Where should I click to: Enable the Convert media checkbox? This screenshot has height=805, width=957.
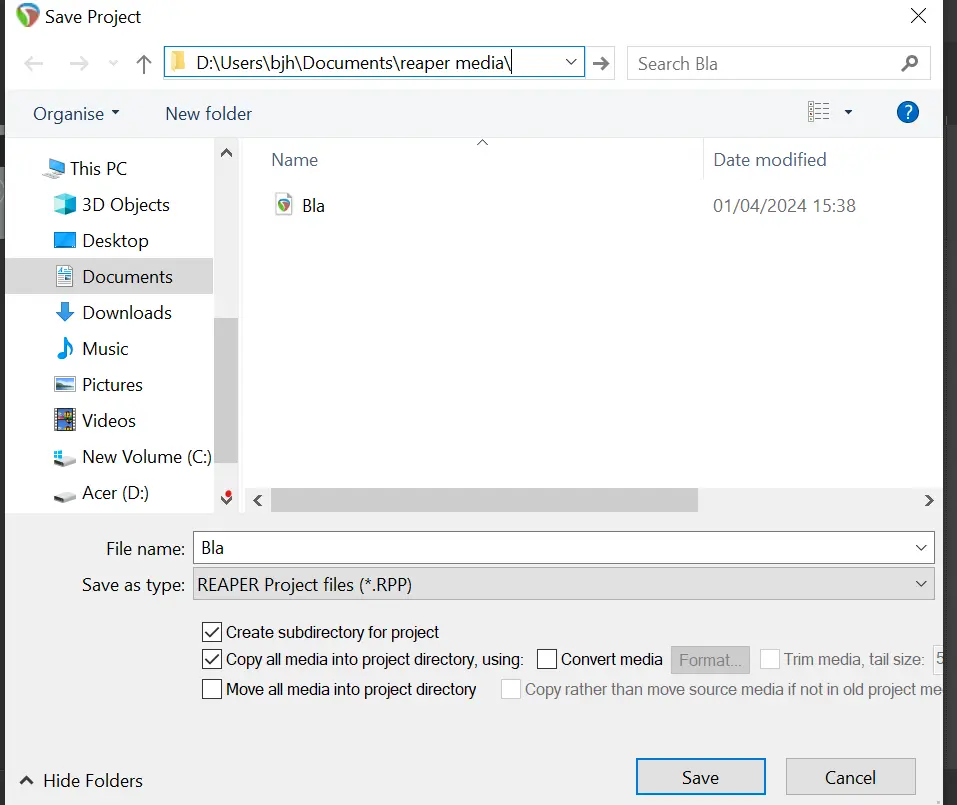547,659
